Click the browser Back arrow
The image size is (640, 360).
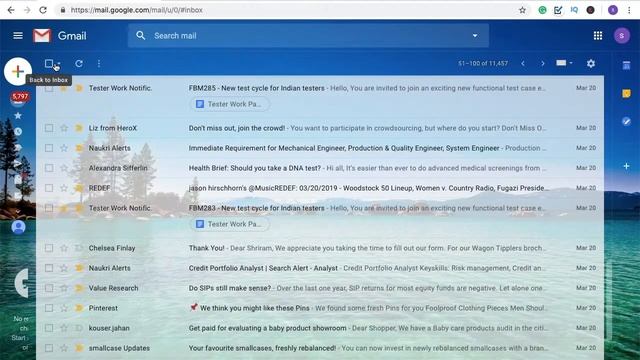click(11, 10)
